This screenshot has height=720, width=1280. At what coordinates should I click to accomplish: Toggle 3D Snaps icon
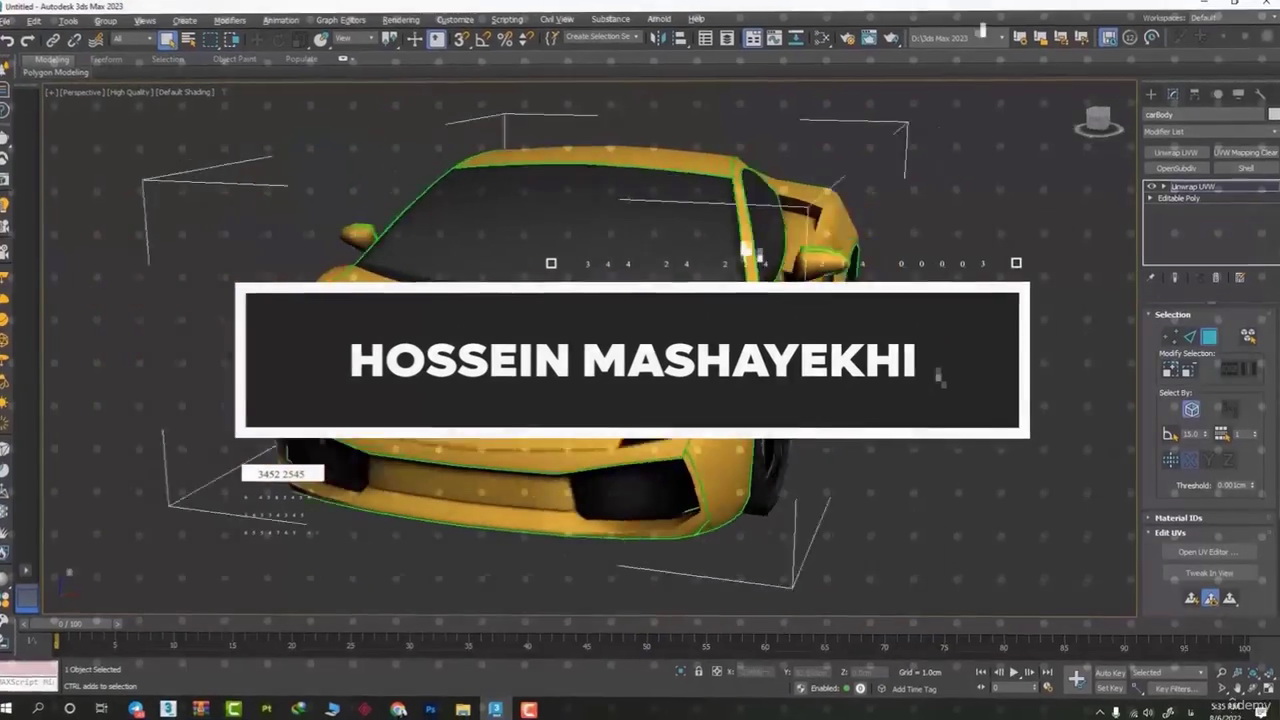pyautogui.click(x=461, y=39)
